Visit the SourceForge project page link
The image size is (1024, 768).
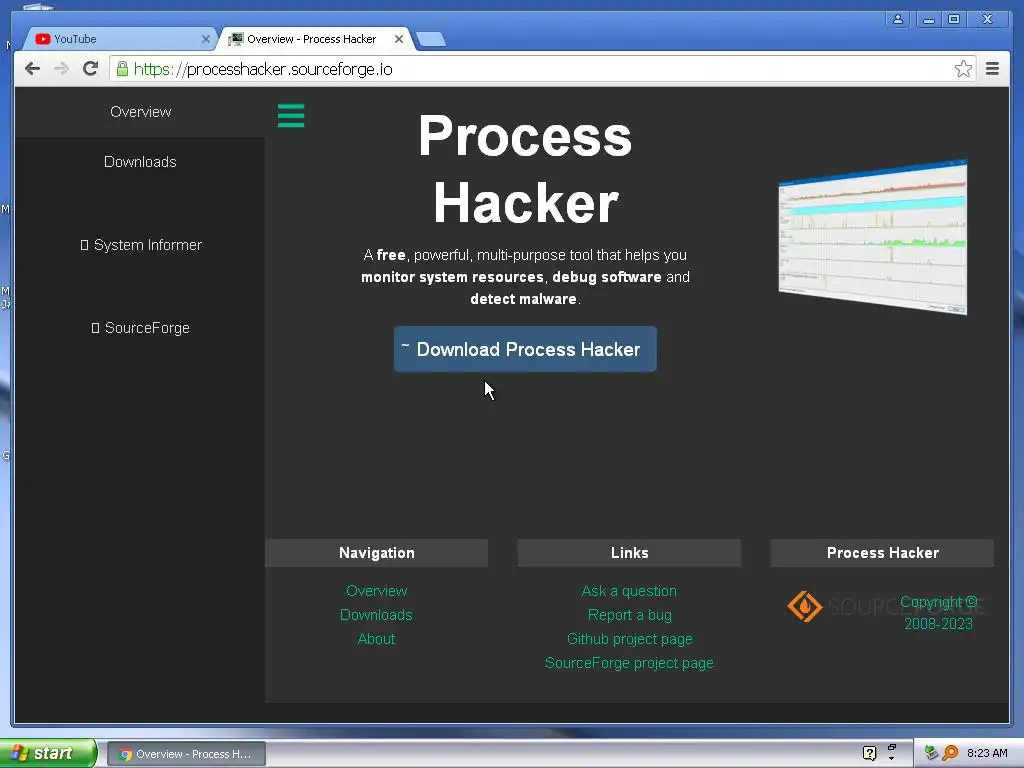click(629, 664)
